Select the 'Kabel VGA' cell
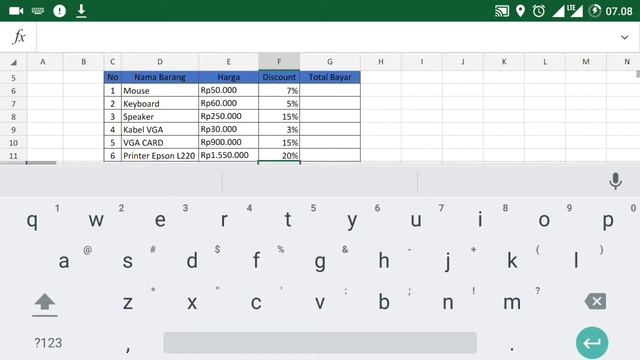Image resolution: width=640 pixels, height=360 pixels. 160,129
